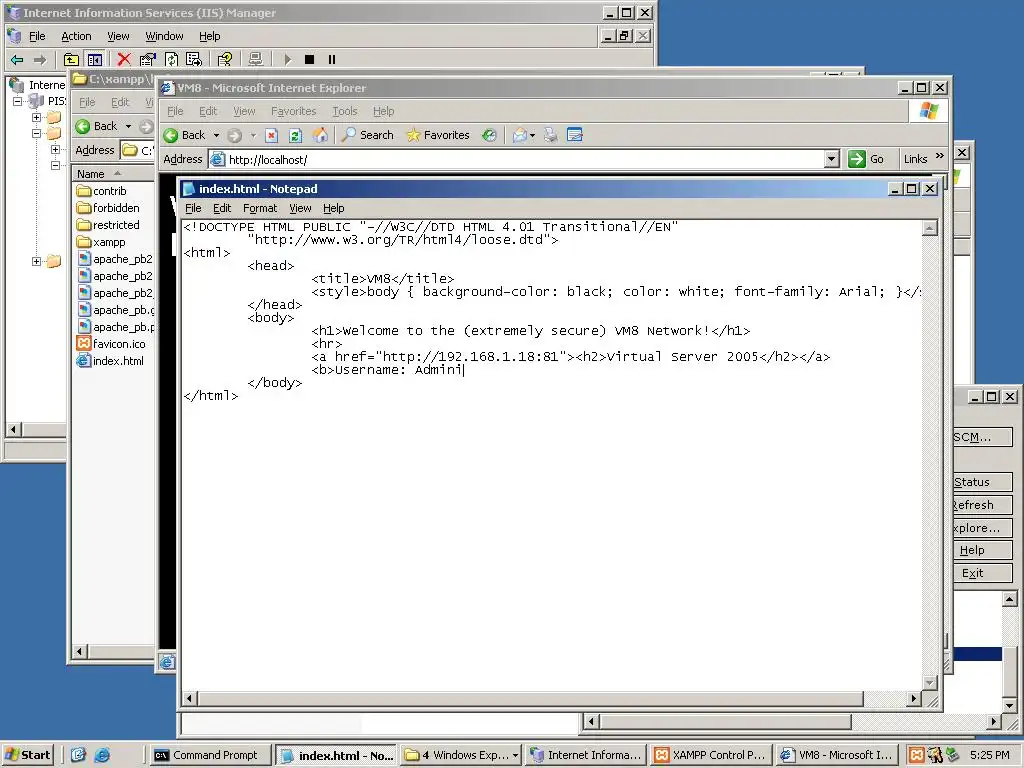Click Internet Explorer quick launch icon

tap(102, 755)
